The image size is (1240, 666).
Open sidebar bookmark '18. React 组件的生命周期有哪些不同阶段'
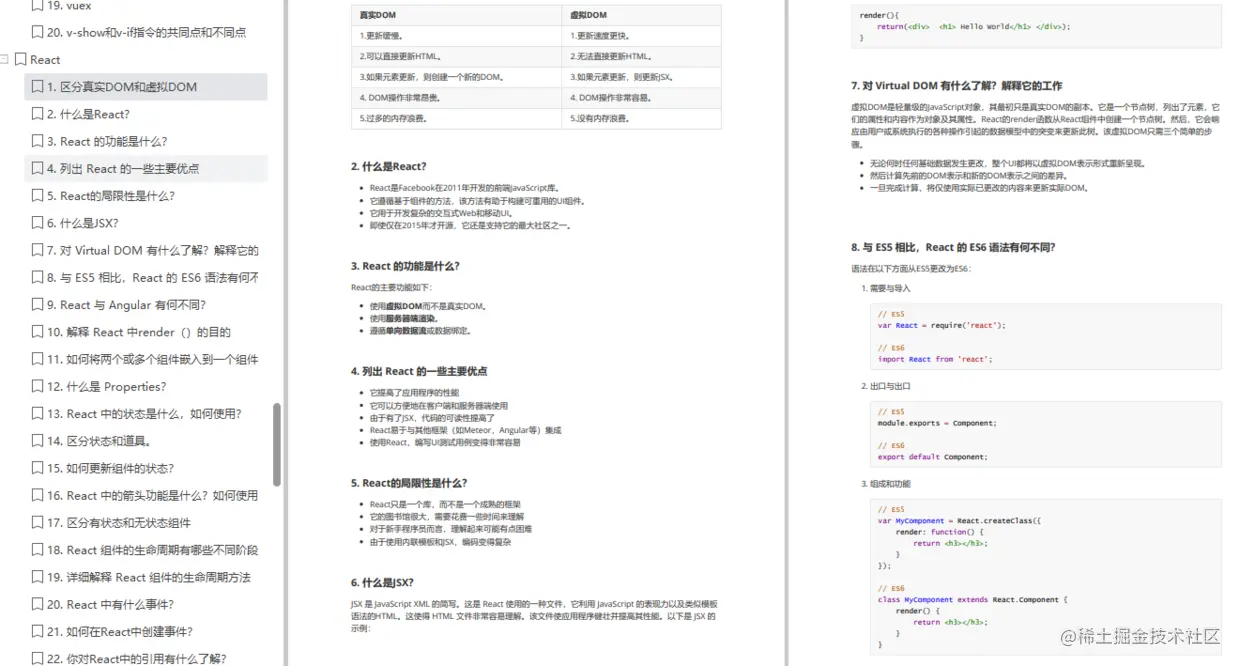click(145, 550)
